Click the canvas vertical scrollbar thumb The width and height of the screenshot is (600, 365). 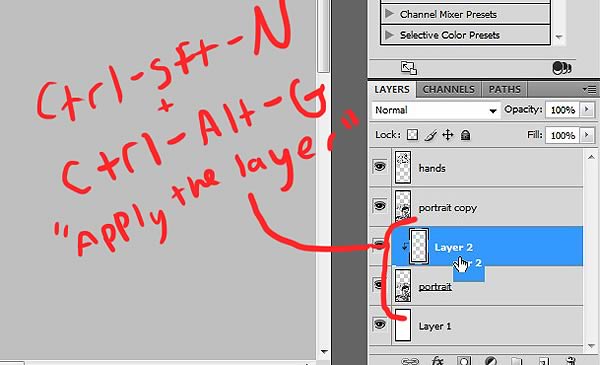tap(323, 36)
